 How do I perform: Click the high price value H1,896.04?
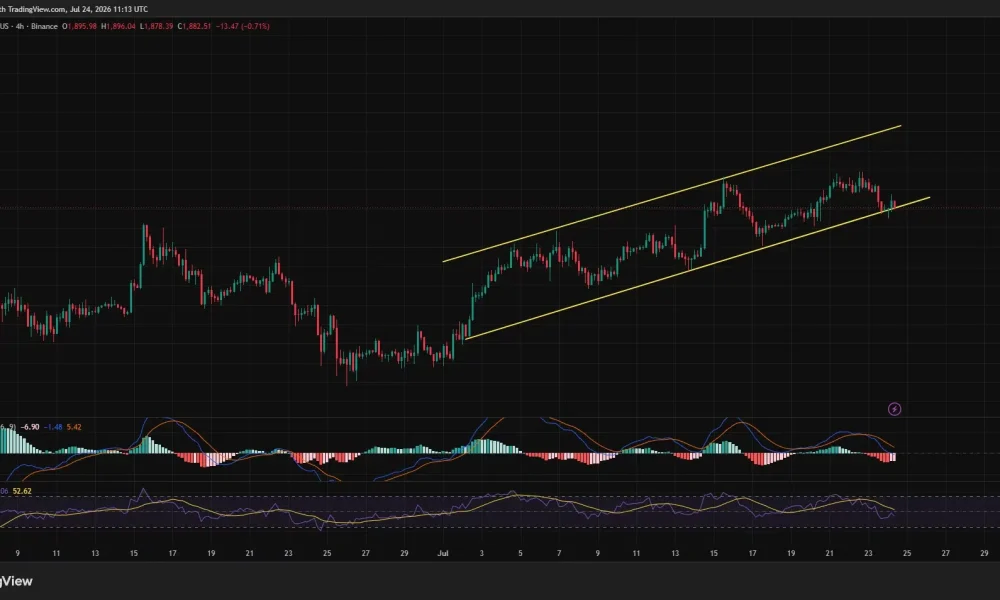click(119, 26)
